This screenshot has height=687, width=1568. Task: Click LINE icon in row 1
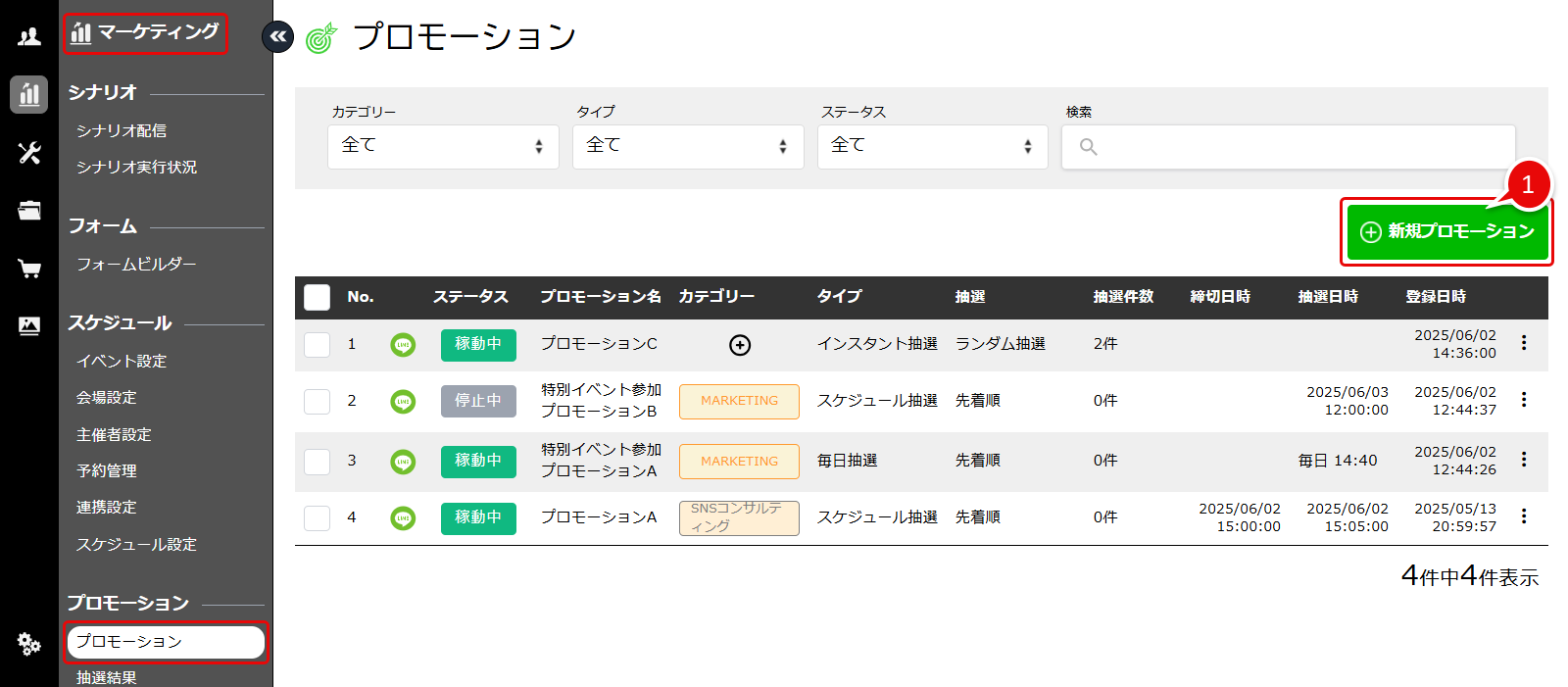(403, 345)
